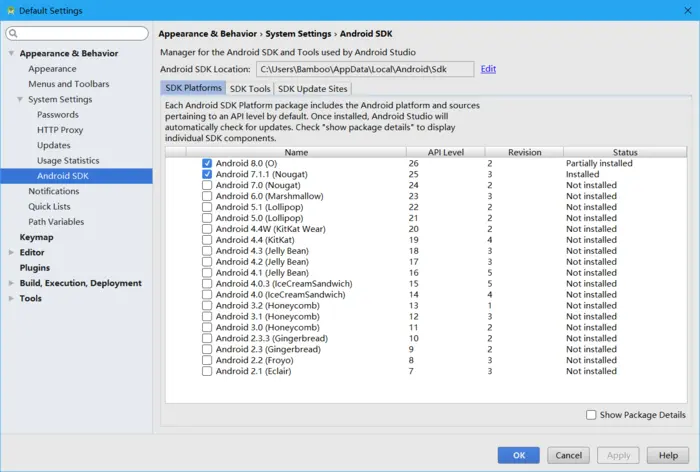Check Android 3.2 (Honeycomb) checkbox
Image resolution: width=700 pixels, height=472 pixels.
click(207, 305)
